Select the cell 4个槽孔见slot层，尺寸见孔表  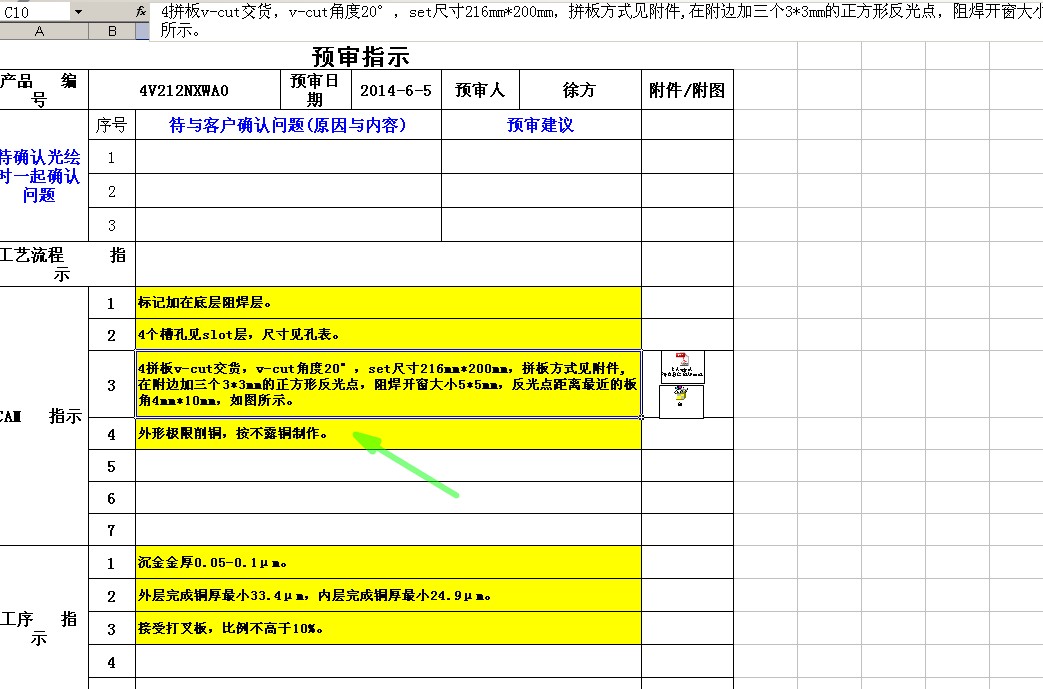pyautogui.click(x=388, y=335)
